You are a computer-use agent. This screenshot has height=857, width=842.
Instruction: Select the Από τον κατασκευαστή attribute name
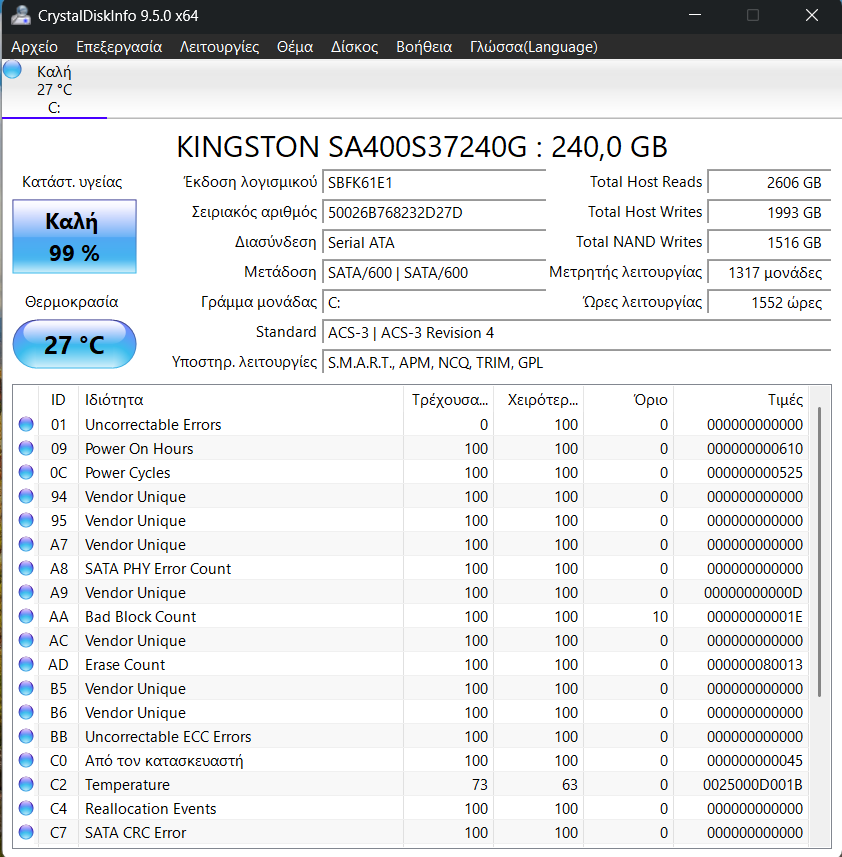[x=164, y=761]
